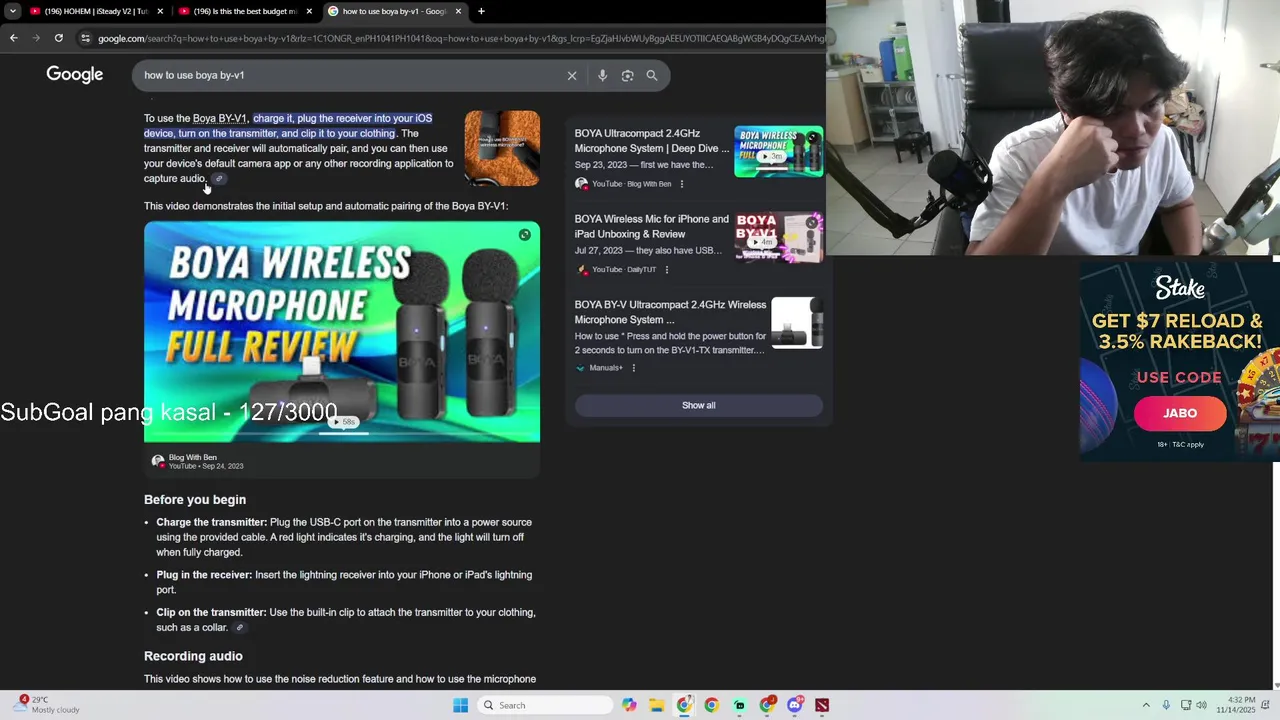Open the orange microphone thumbnail beside the overview

click(x=502, y=148)
